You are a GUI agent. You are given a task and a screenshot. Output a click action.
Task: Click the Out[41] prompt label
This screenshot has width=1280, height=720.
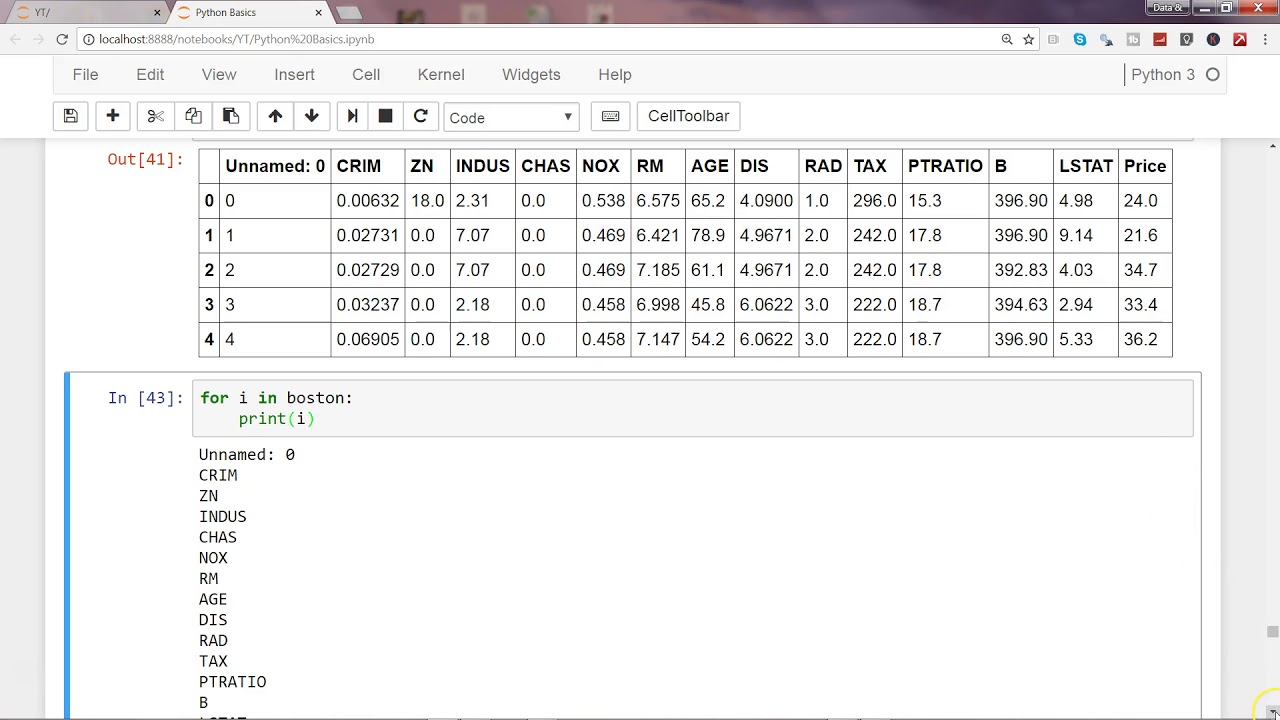click(146, 160)
